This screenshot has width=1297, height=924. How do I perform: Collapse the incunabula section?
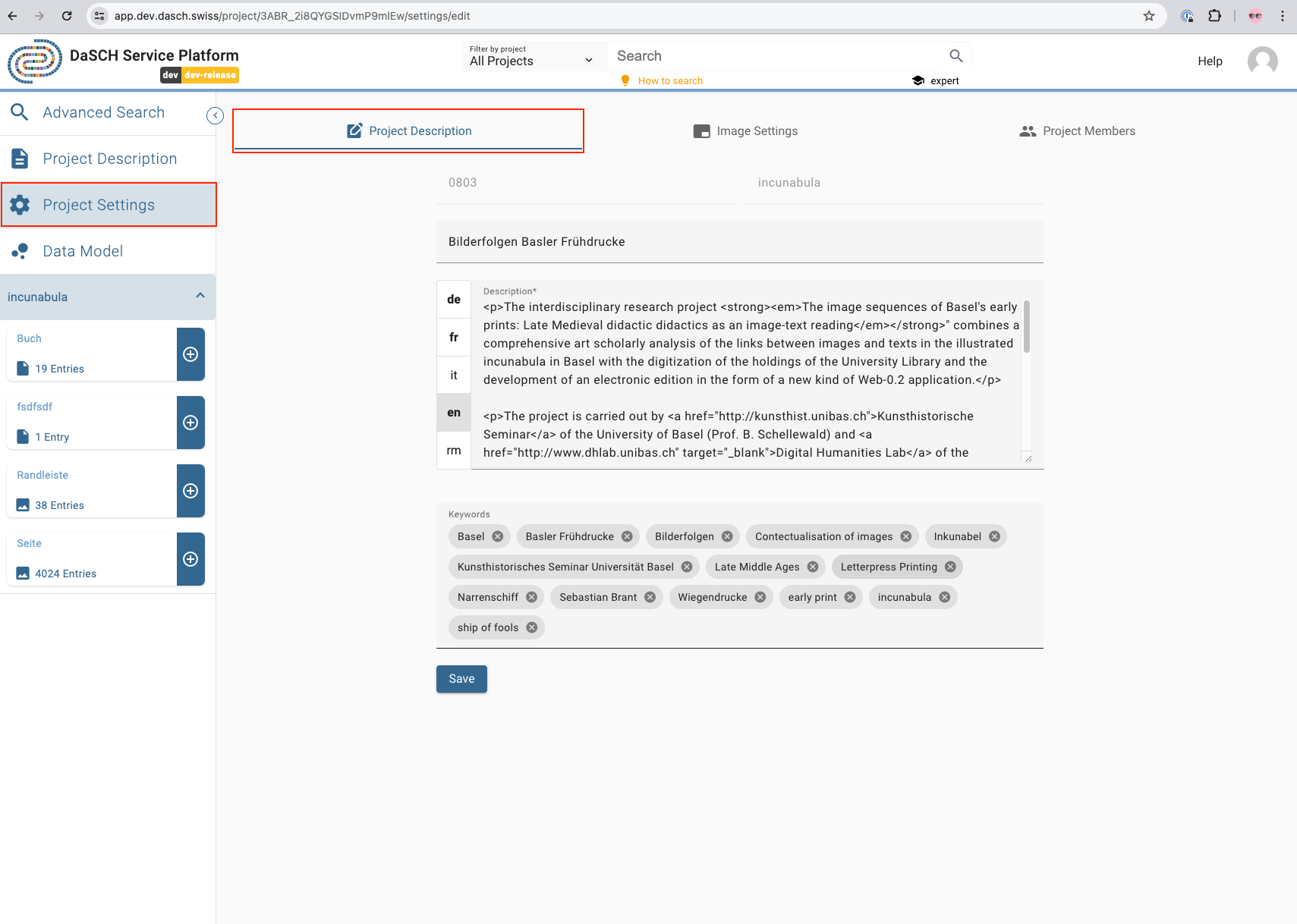[x=200, y=296]
